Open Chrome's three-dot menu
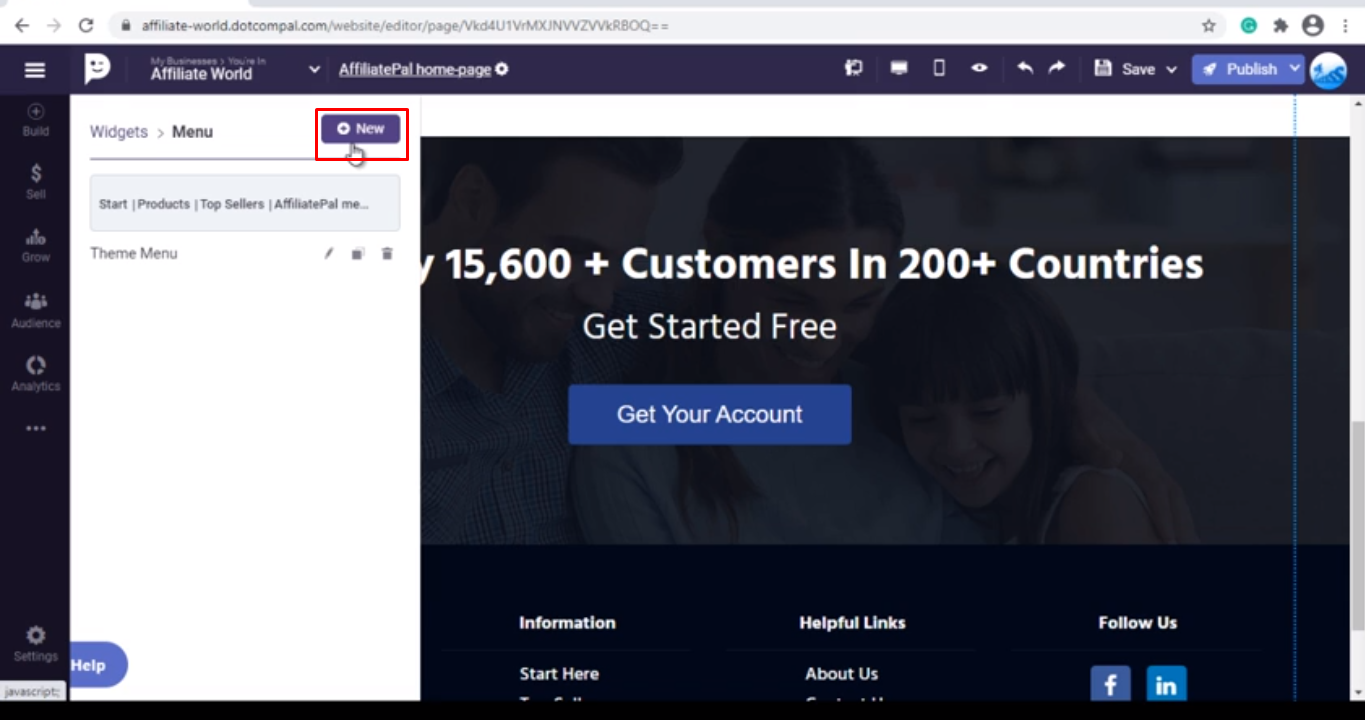This screenshot has width=1365, height=720. point(1345,26)
